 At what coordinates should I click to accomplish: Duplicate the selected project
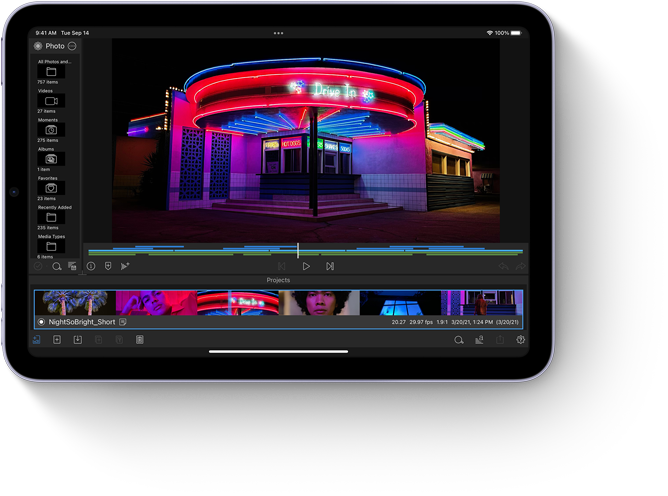click(98, 340)
